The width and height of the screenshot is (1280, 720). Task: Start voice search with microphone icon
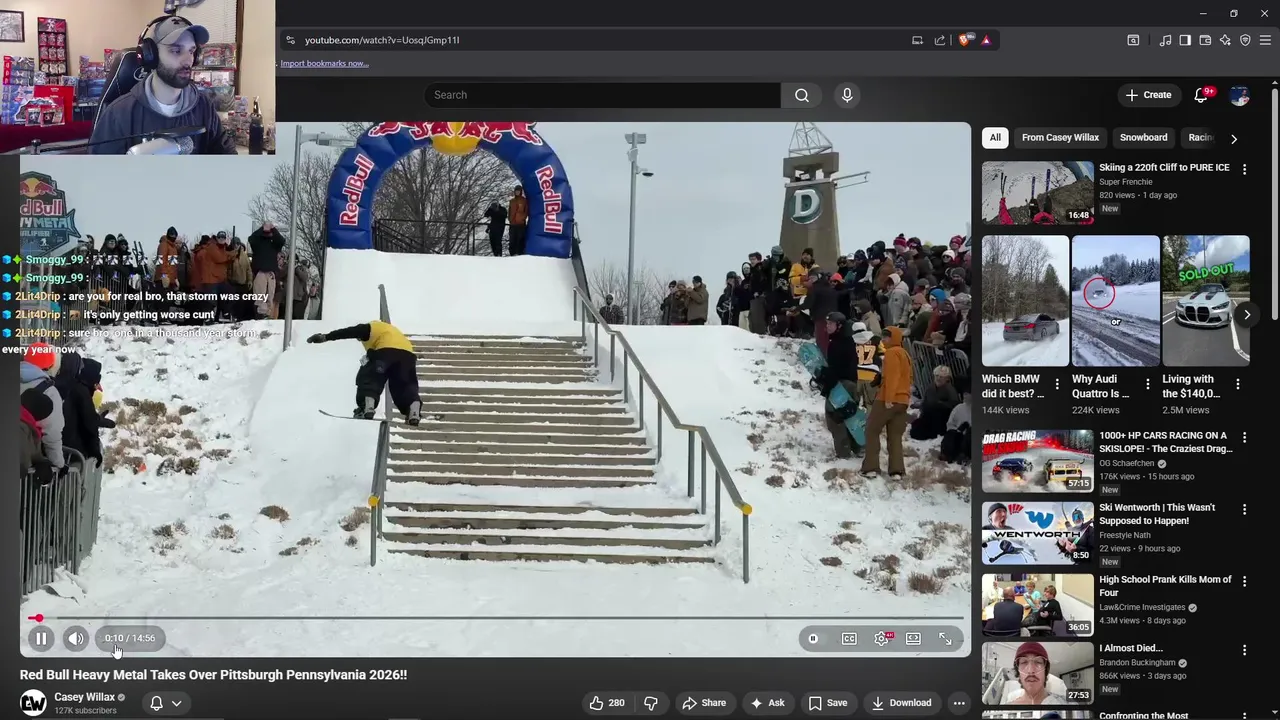847,95
